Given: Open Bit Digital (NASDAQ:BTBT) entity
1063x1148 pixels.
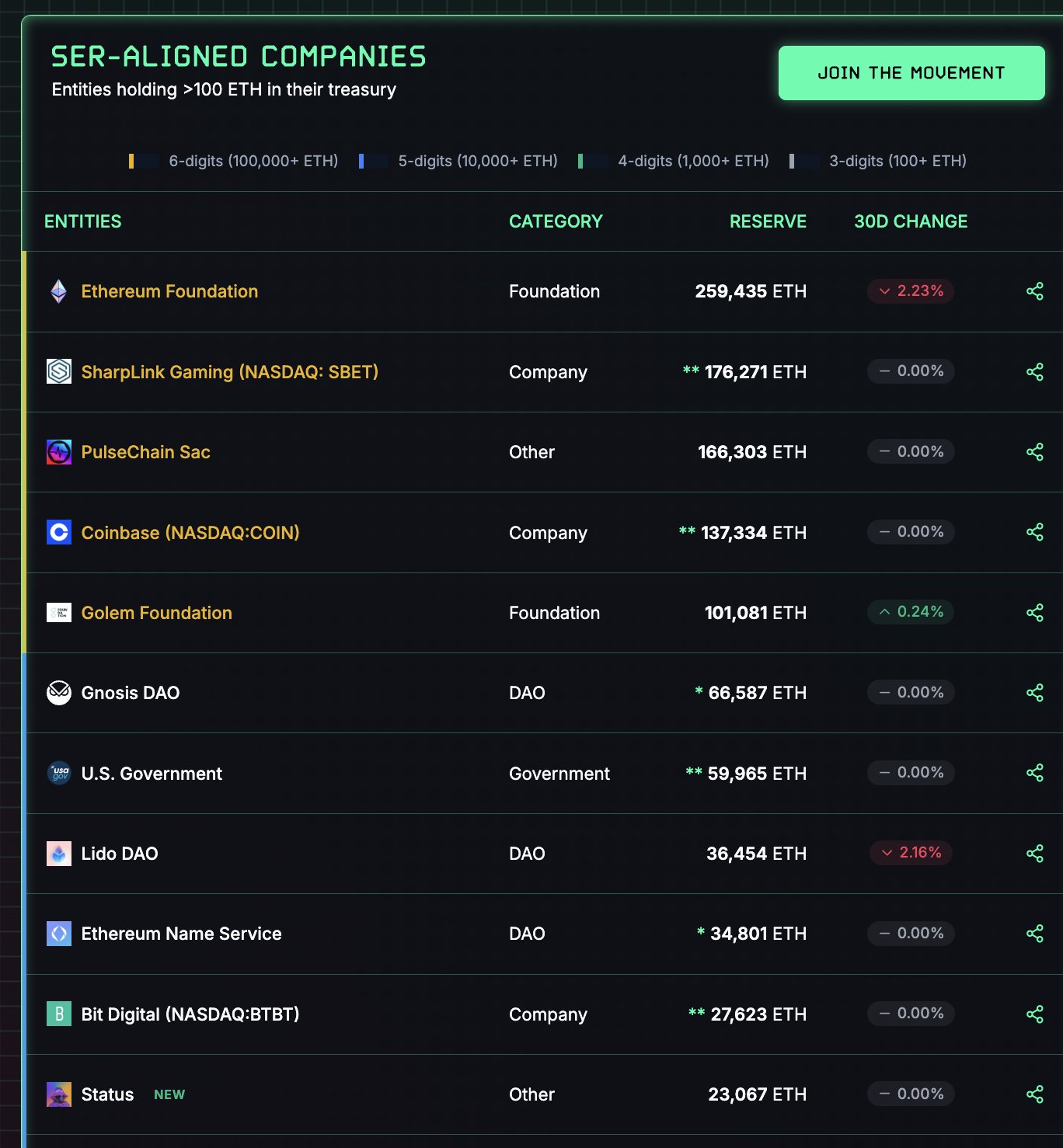Looking at the screenshot, I should 190,1014.
